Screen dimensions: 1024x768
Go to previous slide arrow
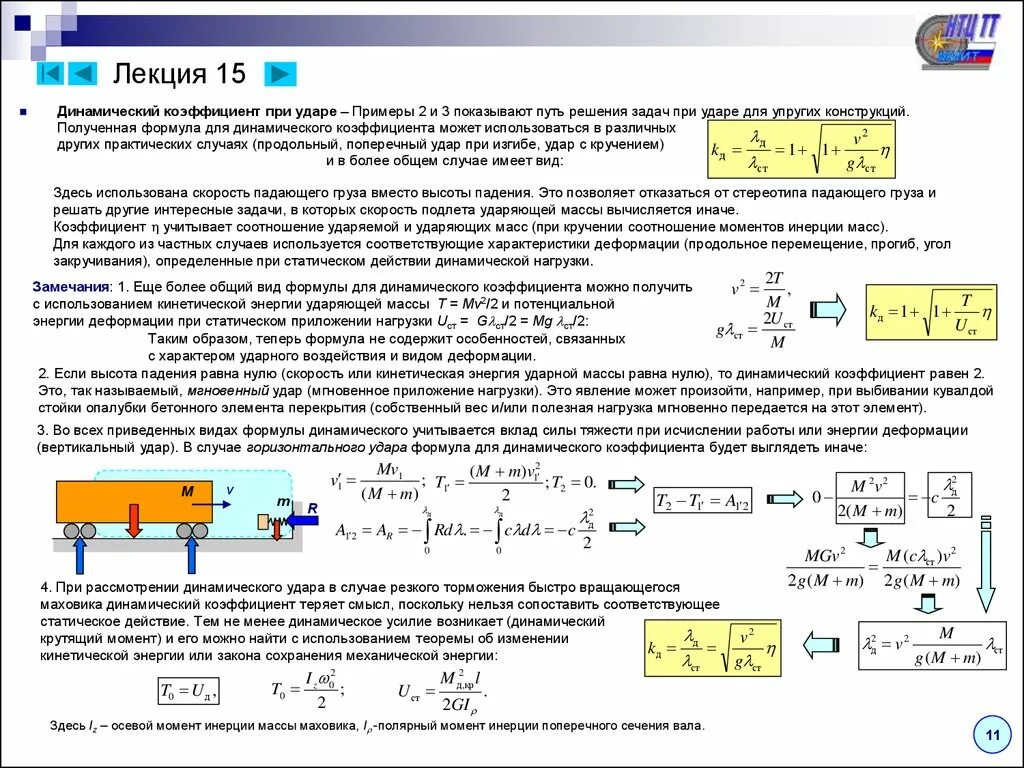tap(82, 73)
